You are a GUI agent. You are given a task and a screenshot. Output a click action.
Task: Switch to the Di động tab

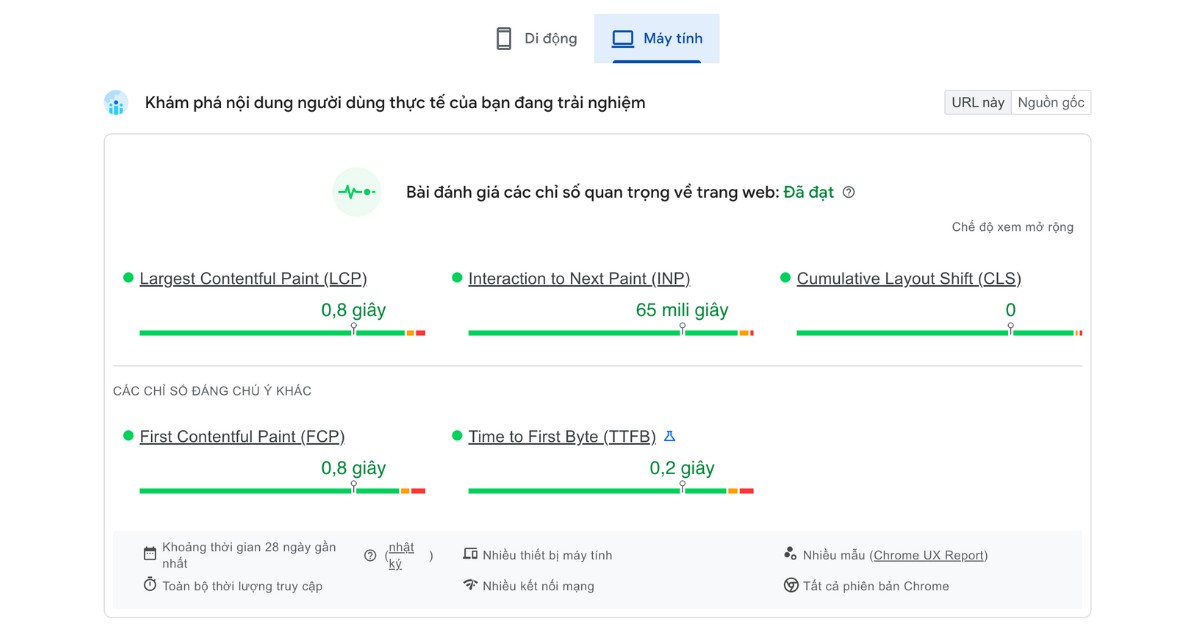tap(536, 39)
